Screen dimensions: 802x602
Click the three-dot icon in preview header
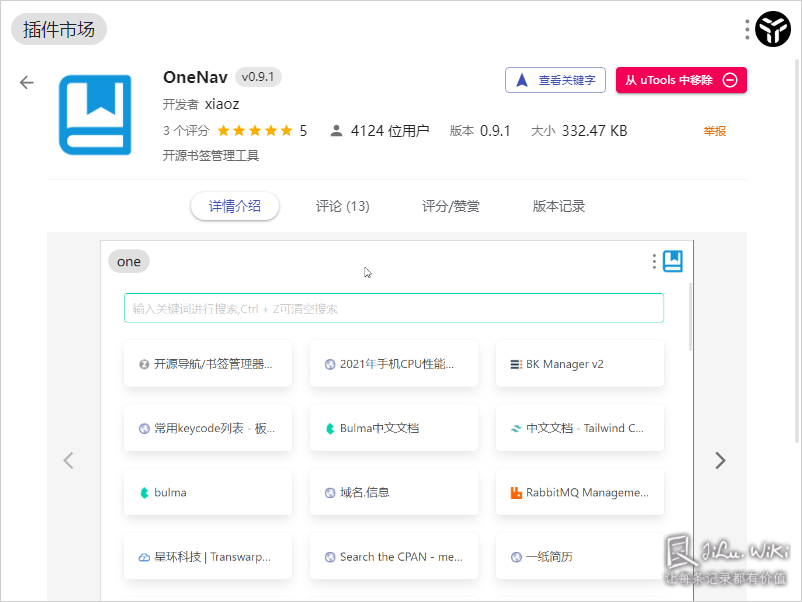(x=654, y=261)
